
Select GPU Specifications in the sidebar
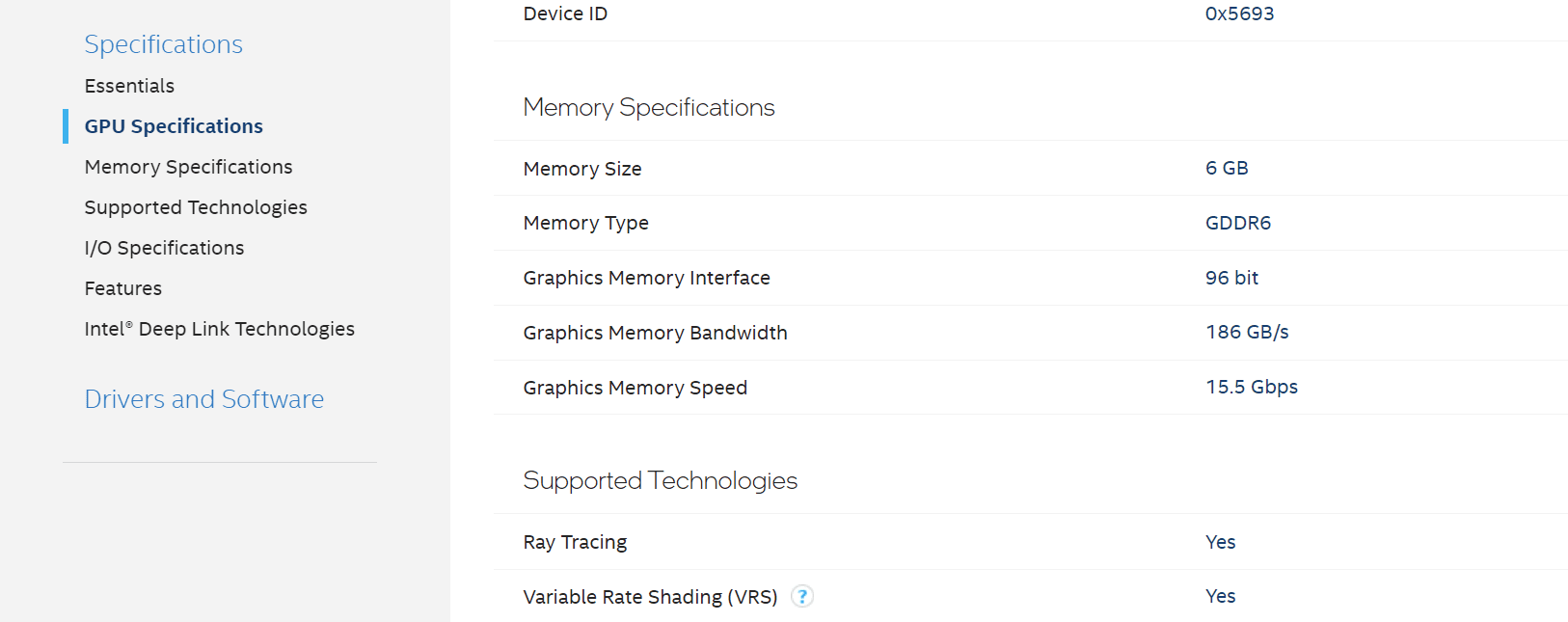(x=174, y=126)
